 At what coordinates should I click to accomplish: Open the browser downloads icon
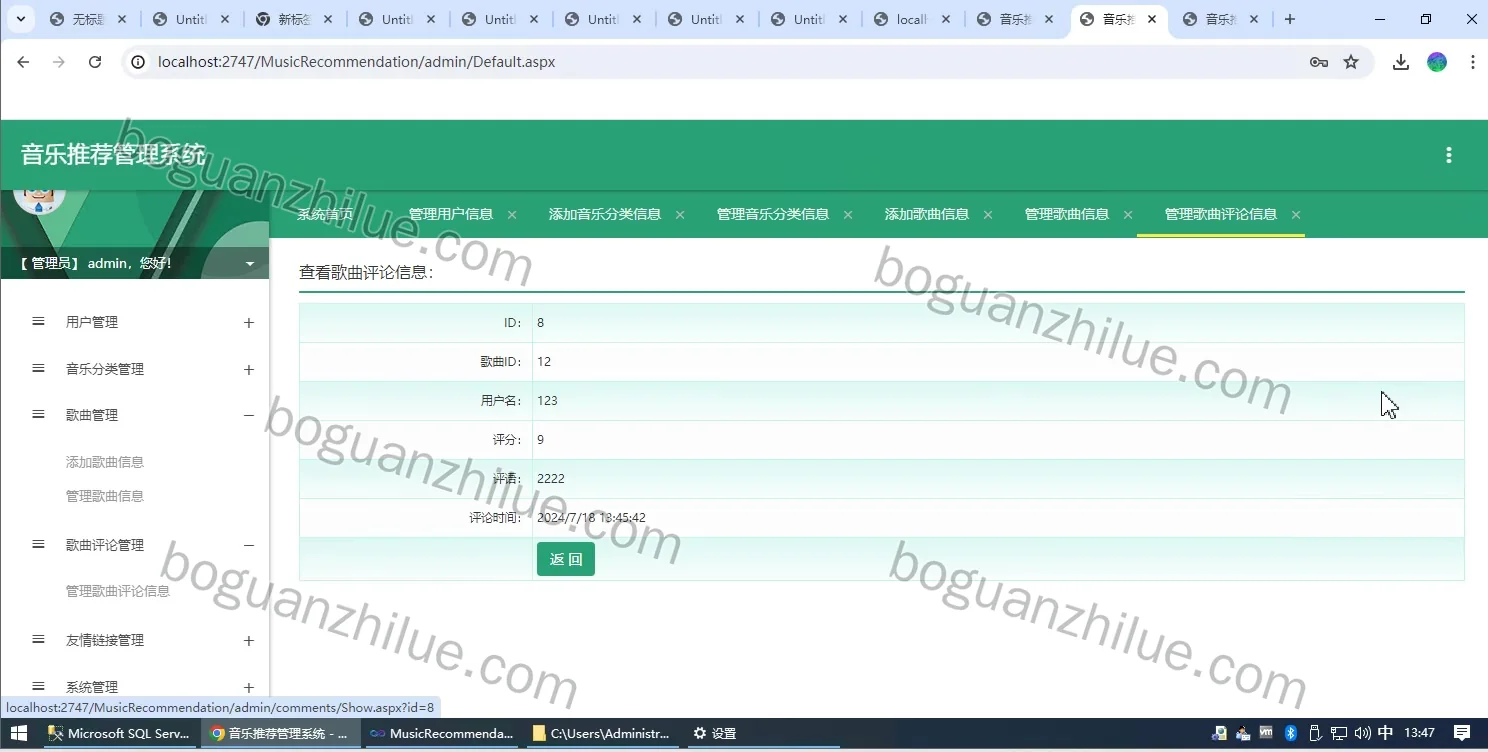[1401, 62]
